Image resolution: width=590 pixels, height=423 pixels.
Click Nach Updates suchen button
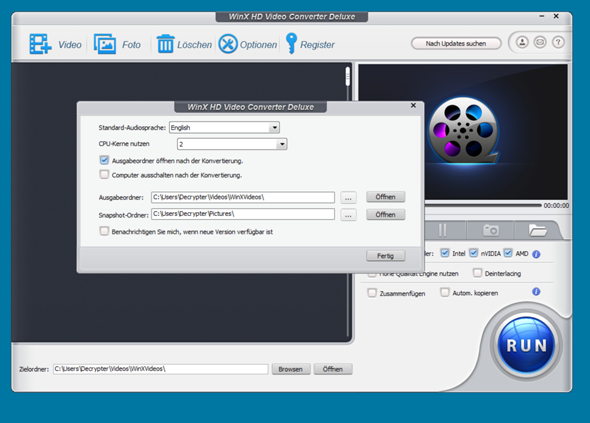456,44
